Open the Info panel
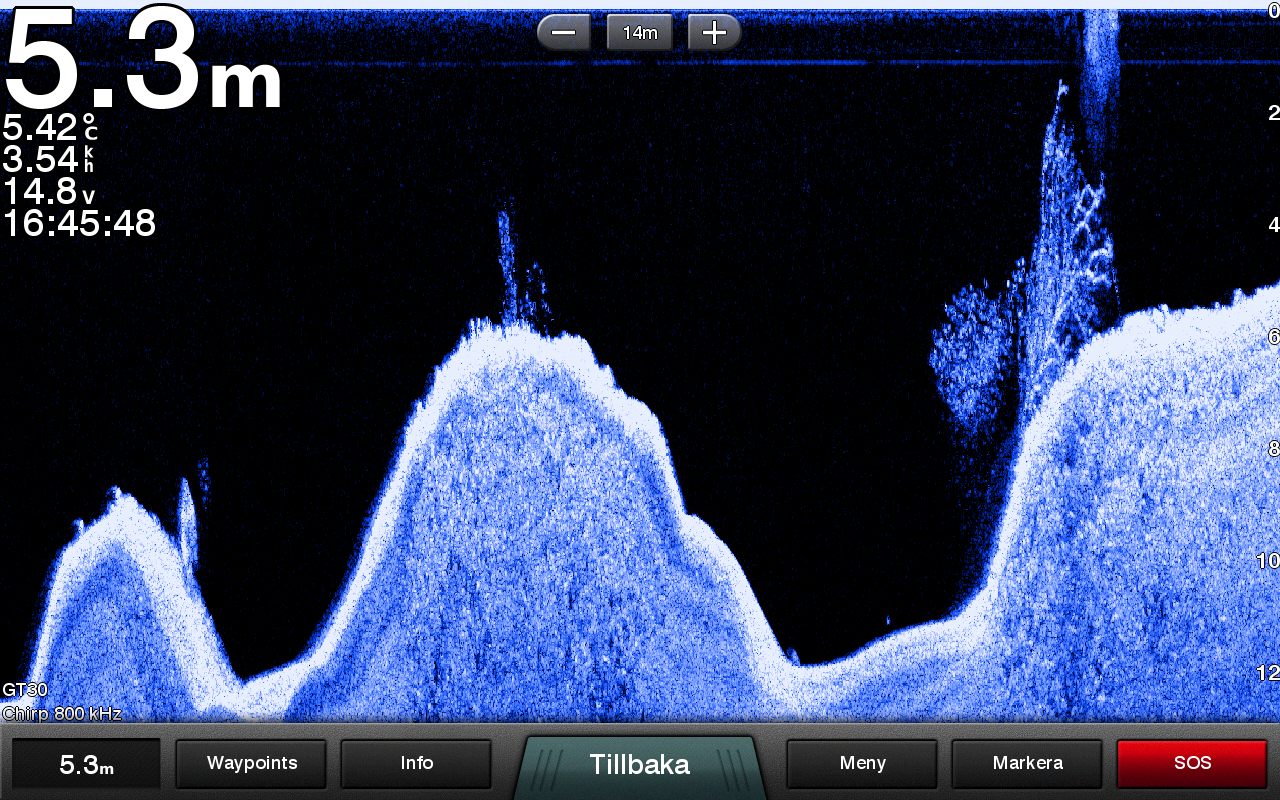This screenshot has height=800, width=1280. [416, 764]
